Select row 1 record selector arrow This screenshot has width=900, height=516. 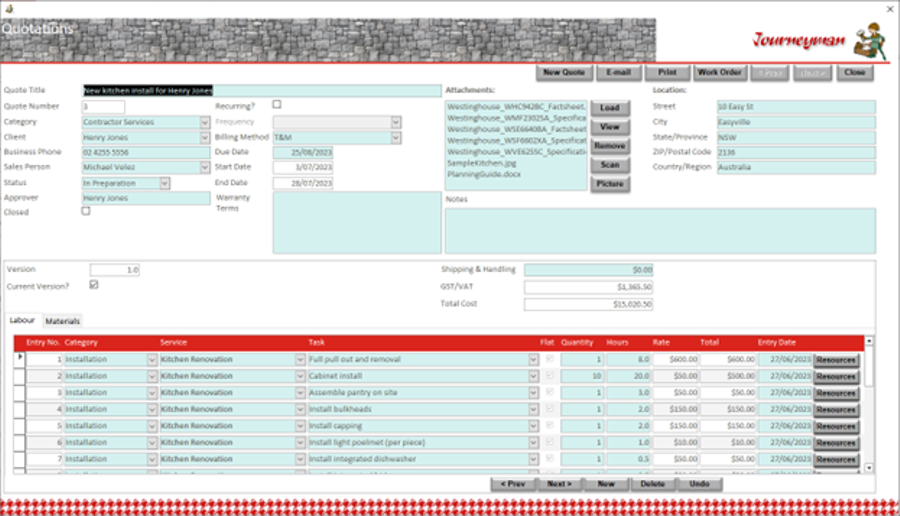[20, 359]
